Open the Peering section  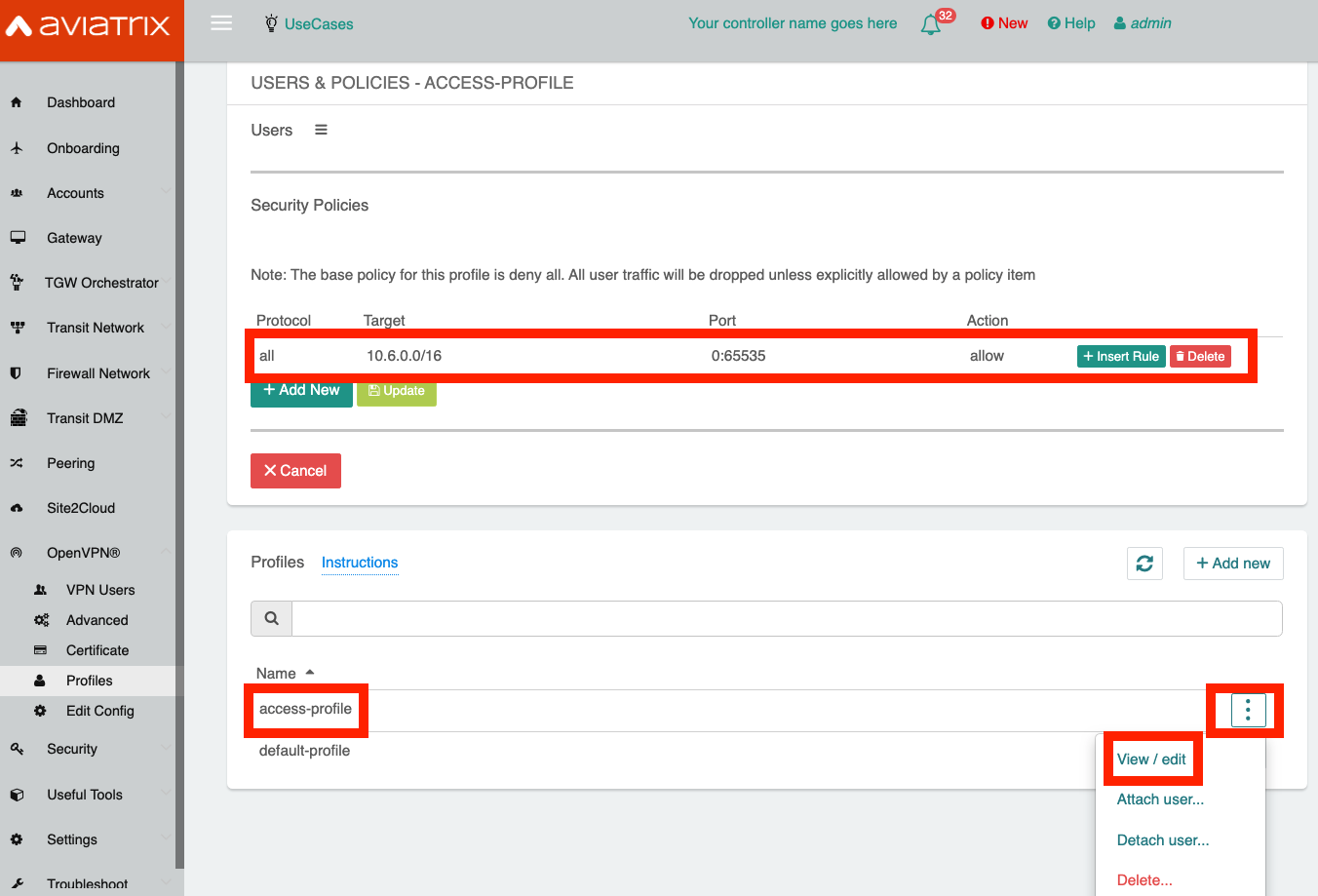(x=73, y=462)
